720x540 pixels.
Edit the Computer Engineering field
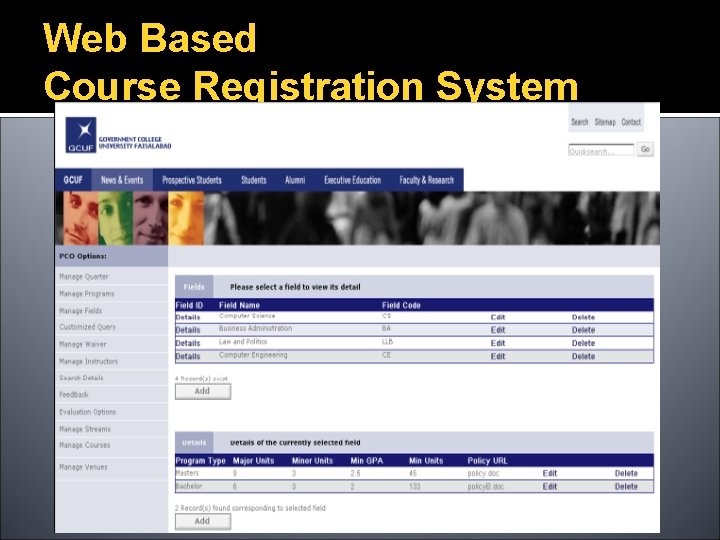498,356
